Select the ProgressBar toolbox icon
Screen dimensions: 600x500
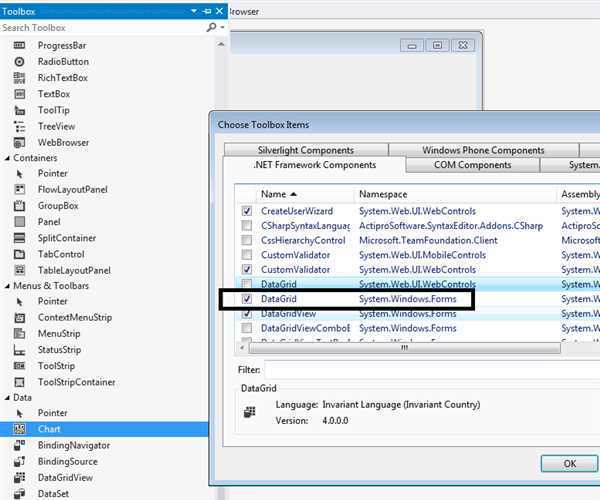click(x=19, y=45)
